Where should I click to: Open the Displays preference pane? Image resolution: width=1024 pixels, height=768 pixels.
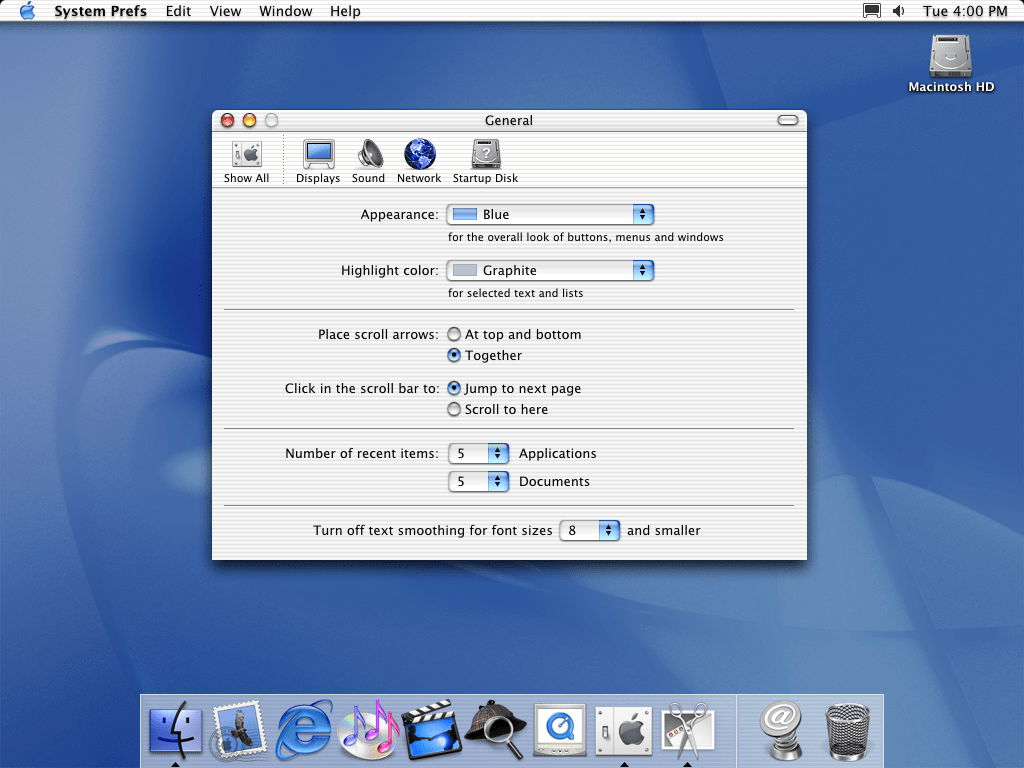pos(318,160)
